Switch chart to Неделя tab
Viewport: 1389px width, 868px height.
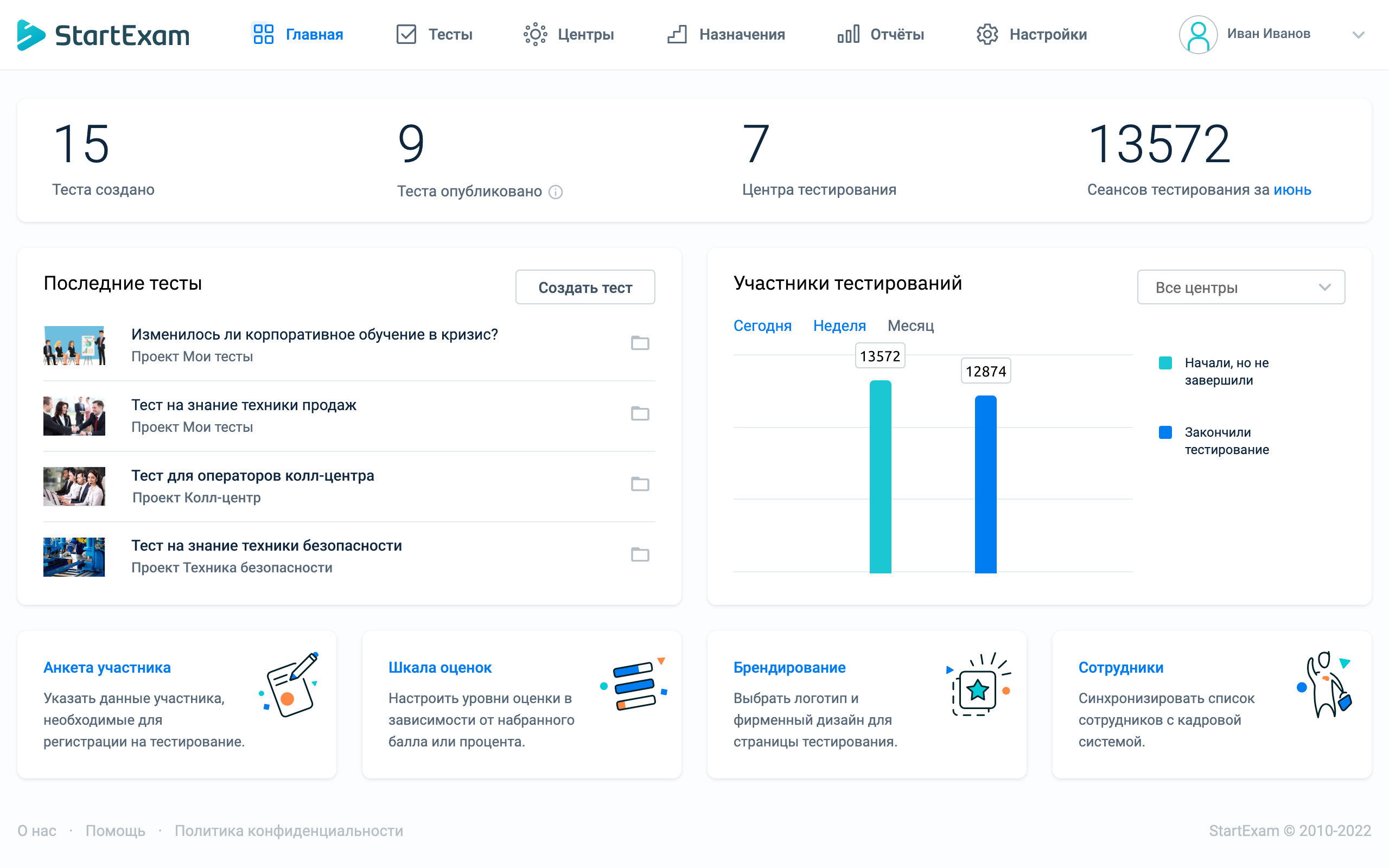click(x=839, y=325)
